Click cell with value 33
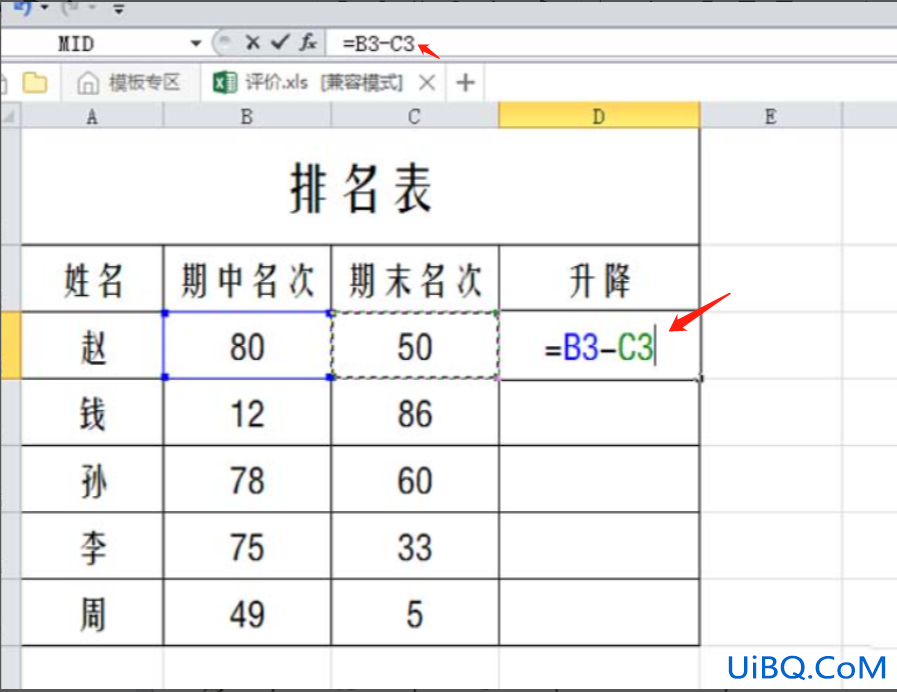 415,546
